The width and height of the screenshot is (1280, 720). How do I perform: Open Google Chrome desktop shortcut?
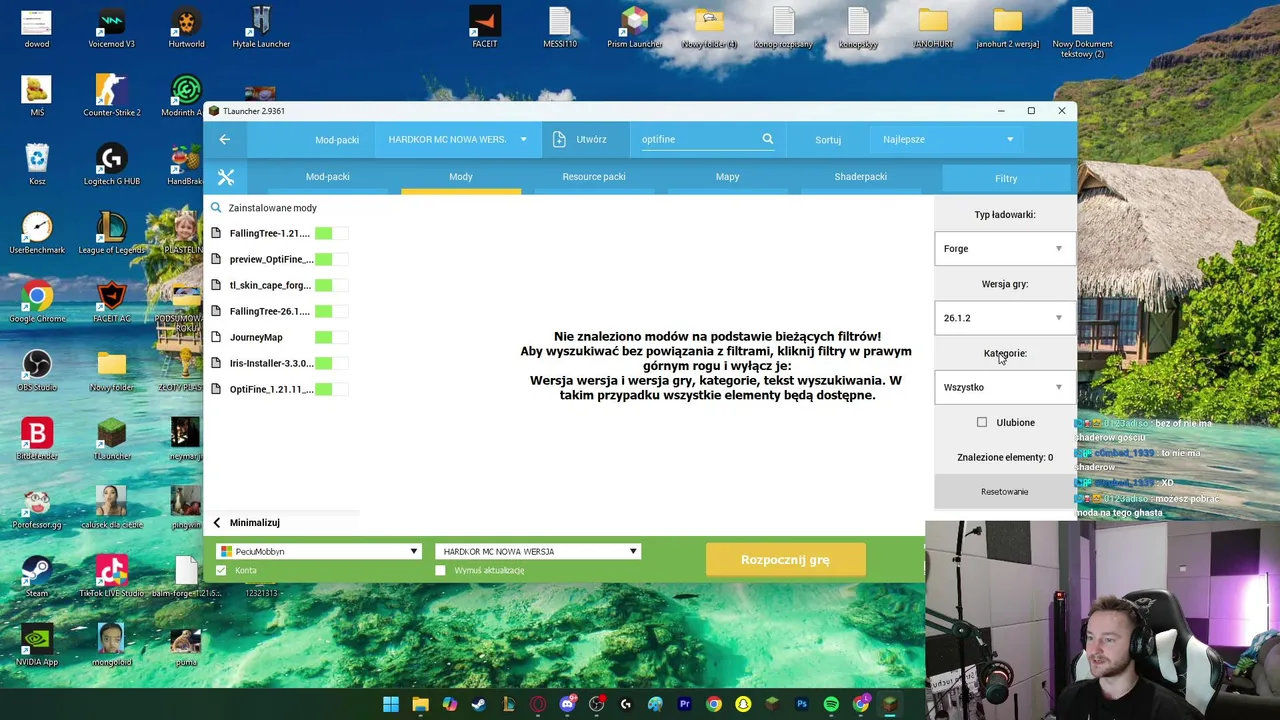click(37, 303)
